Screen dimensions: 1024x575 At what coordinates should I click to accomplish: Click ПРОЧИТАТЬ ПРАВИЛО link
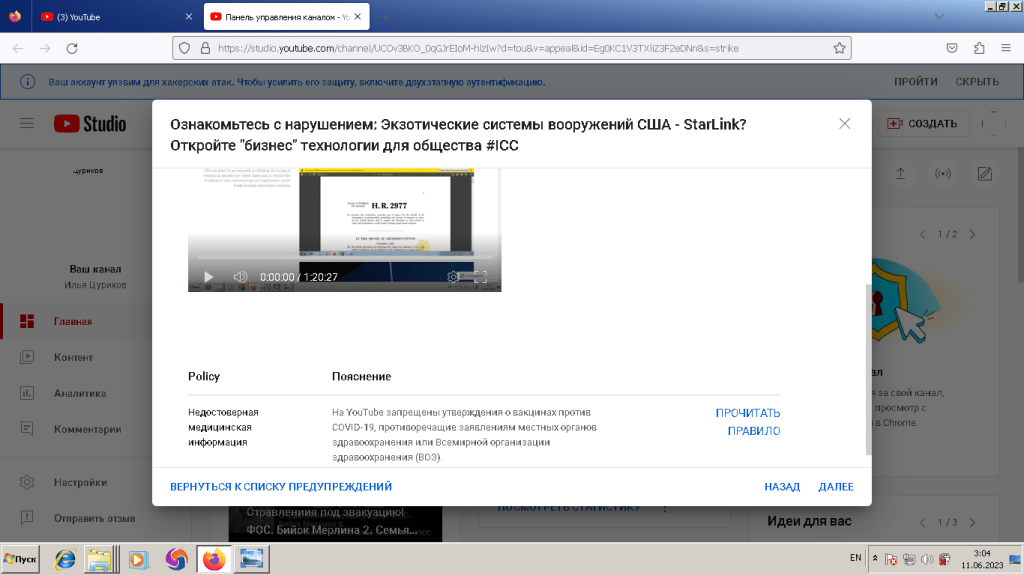(x=748, y=422)
